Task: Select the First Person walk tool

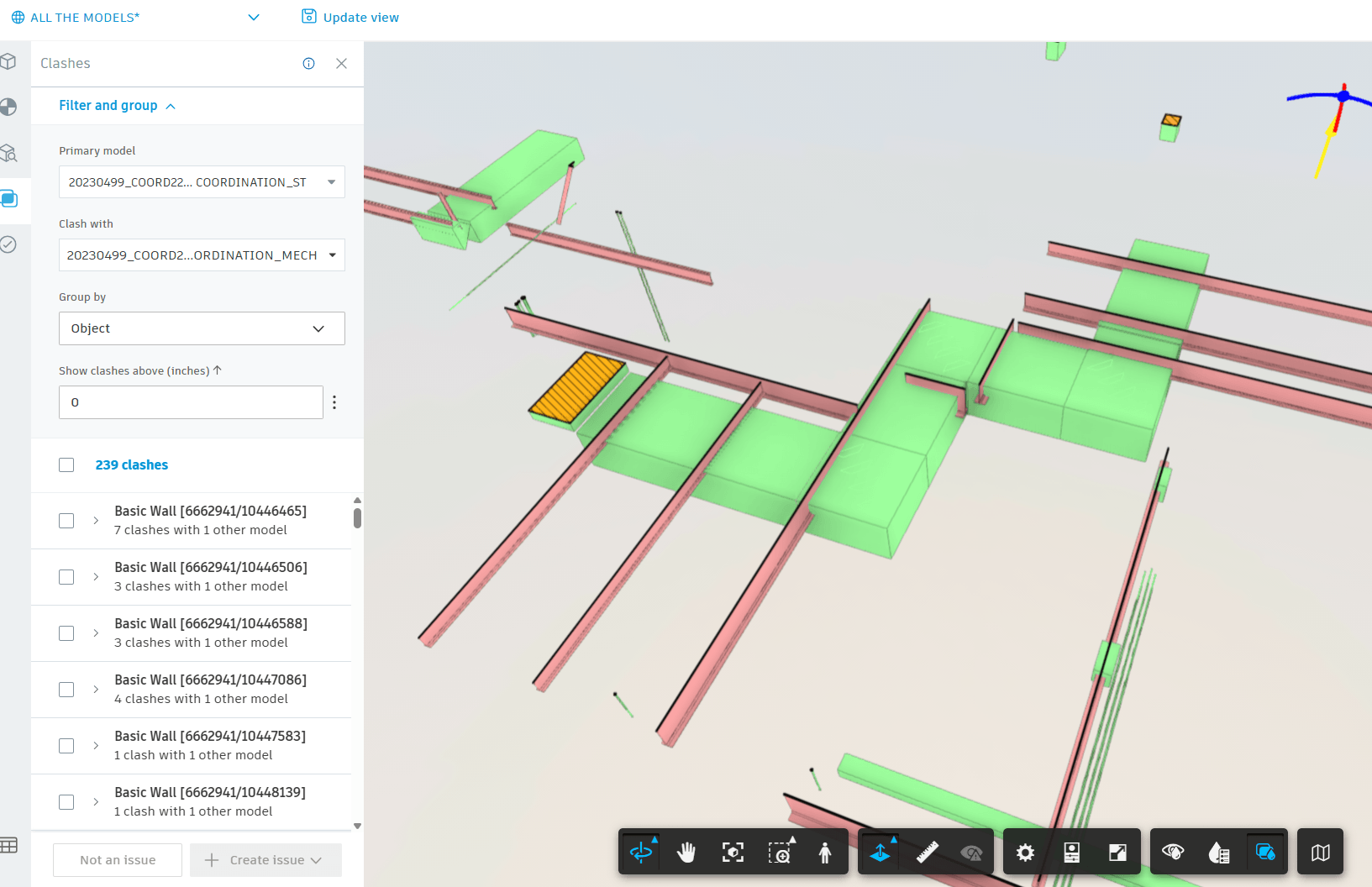Action: 824,853
